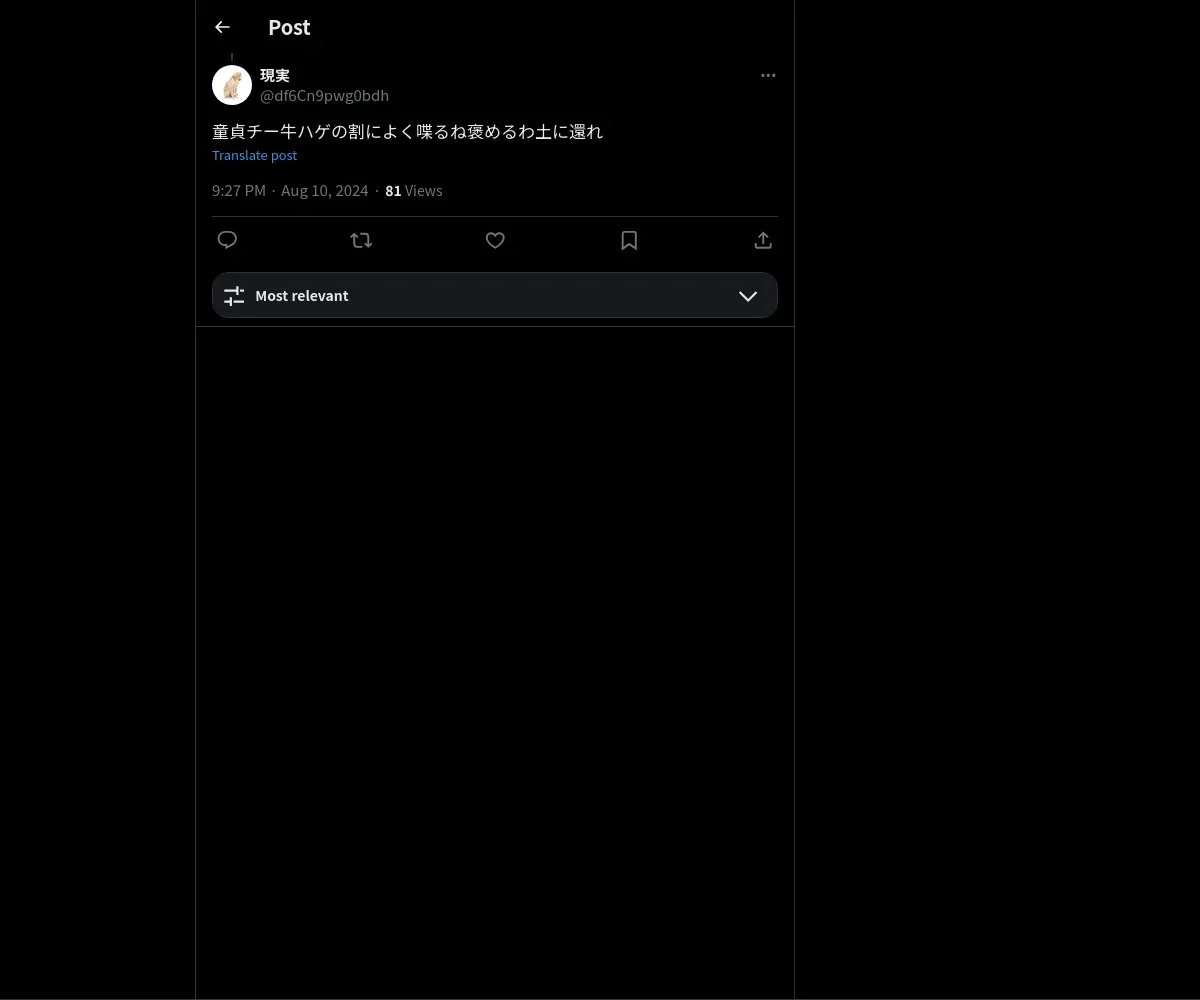Click the reply speech bubble icon
1200x1000 pixels.
coord(227,240)
